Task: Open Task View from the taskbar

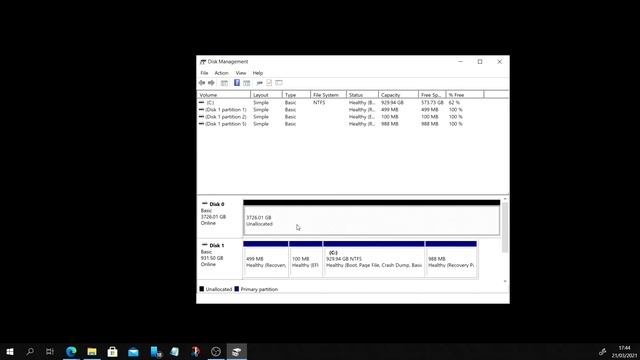Action: 50,351
